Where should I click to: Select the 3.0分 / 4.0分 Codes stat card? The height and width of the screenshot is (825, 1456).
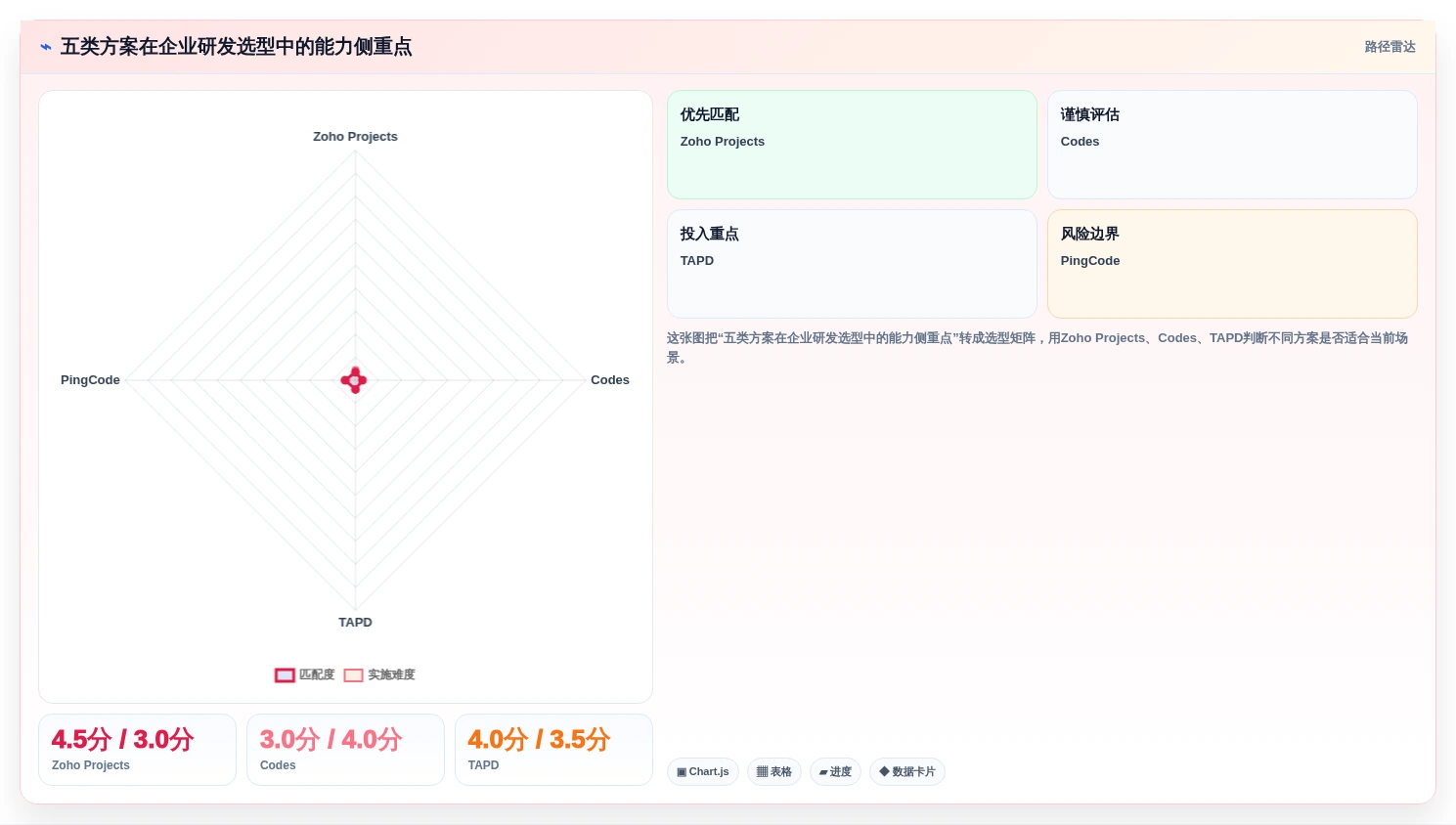[x=345, y=750]
